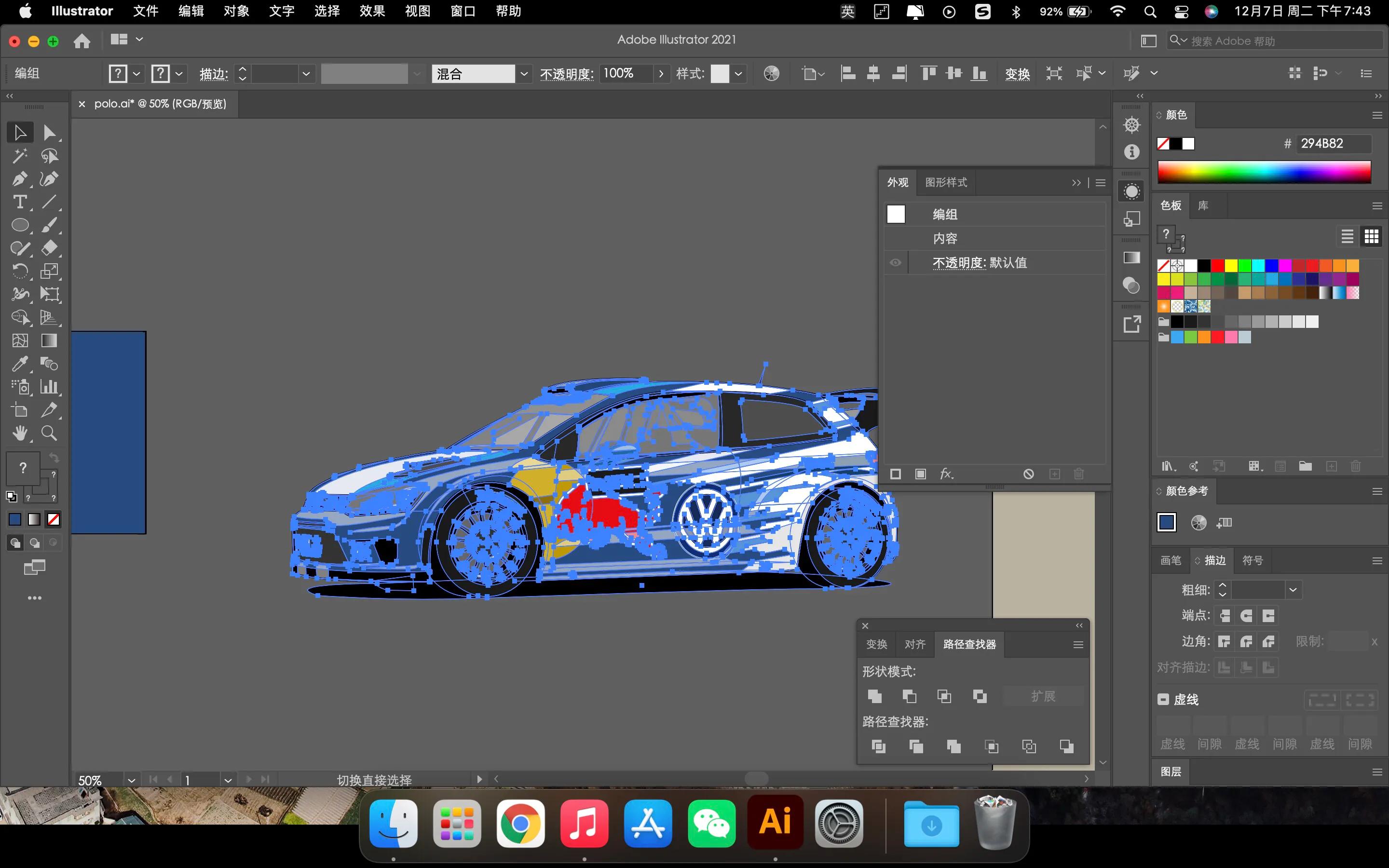Viewport: 1389px width, 868px height.
Task: Select the Ellipse tool
Action: pos(20,225)
